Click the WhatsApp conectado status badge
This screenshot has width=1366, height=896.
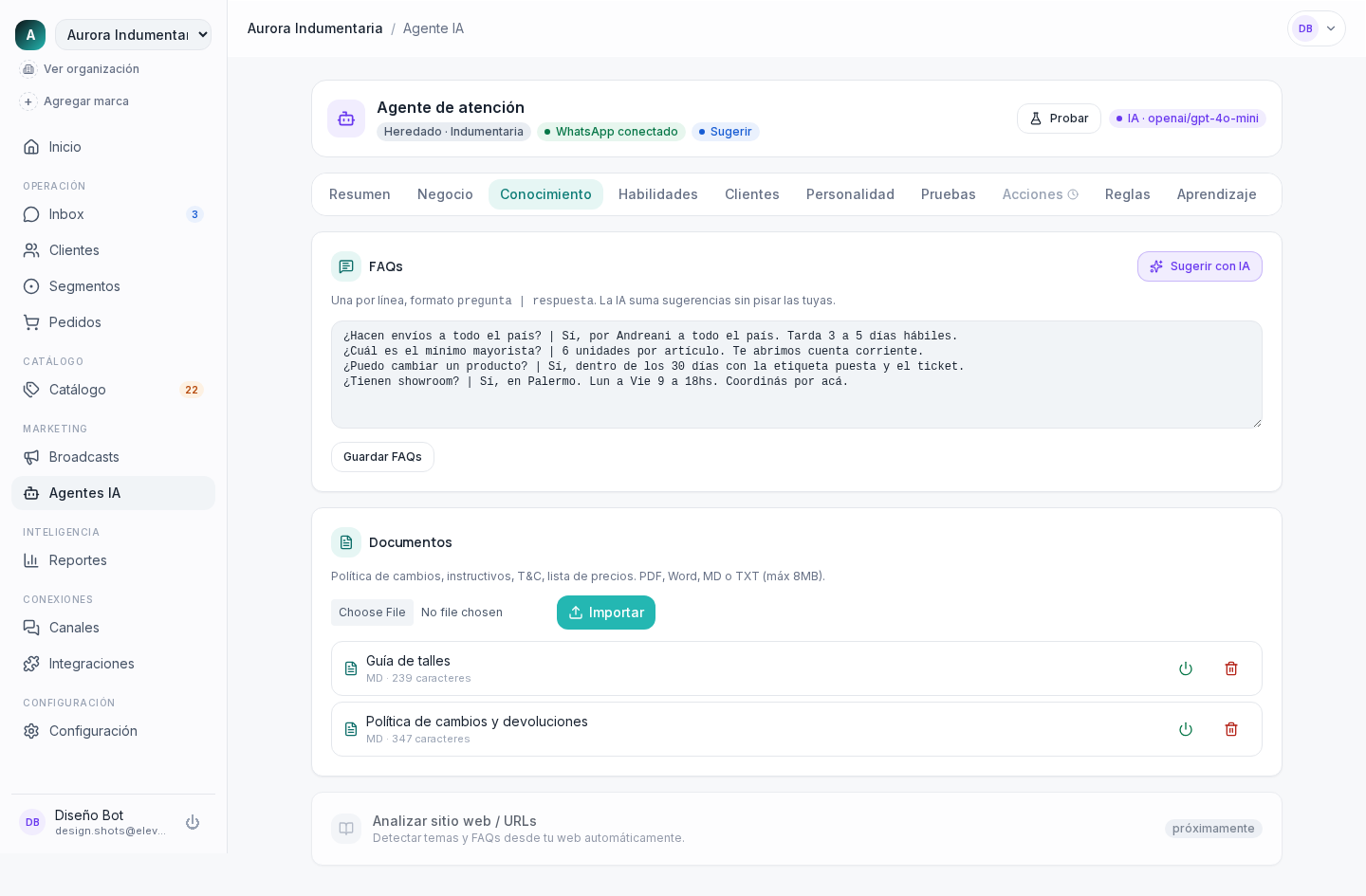[x=611, y=132]
